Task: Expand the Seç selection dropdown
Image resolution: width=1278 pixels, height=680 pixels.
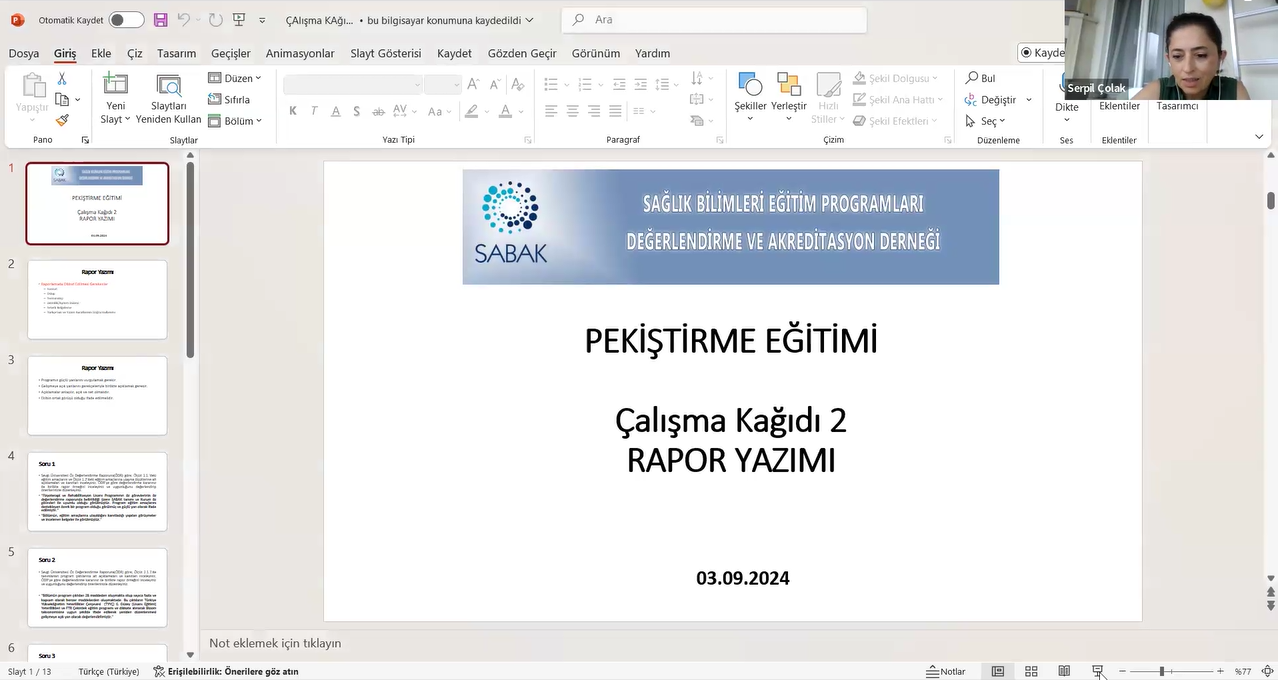Action: point(986,121)
